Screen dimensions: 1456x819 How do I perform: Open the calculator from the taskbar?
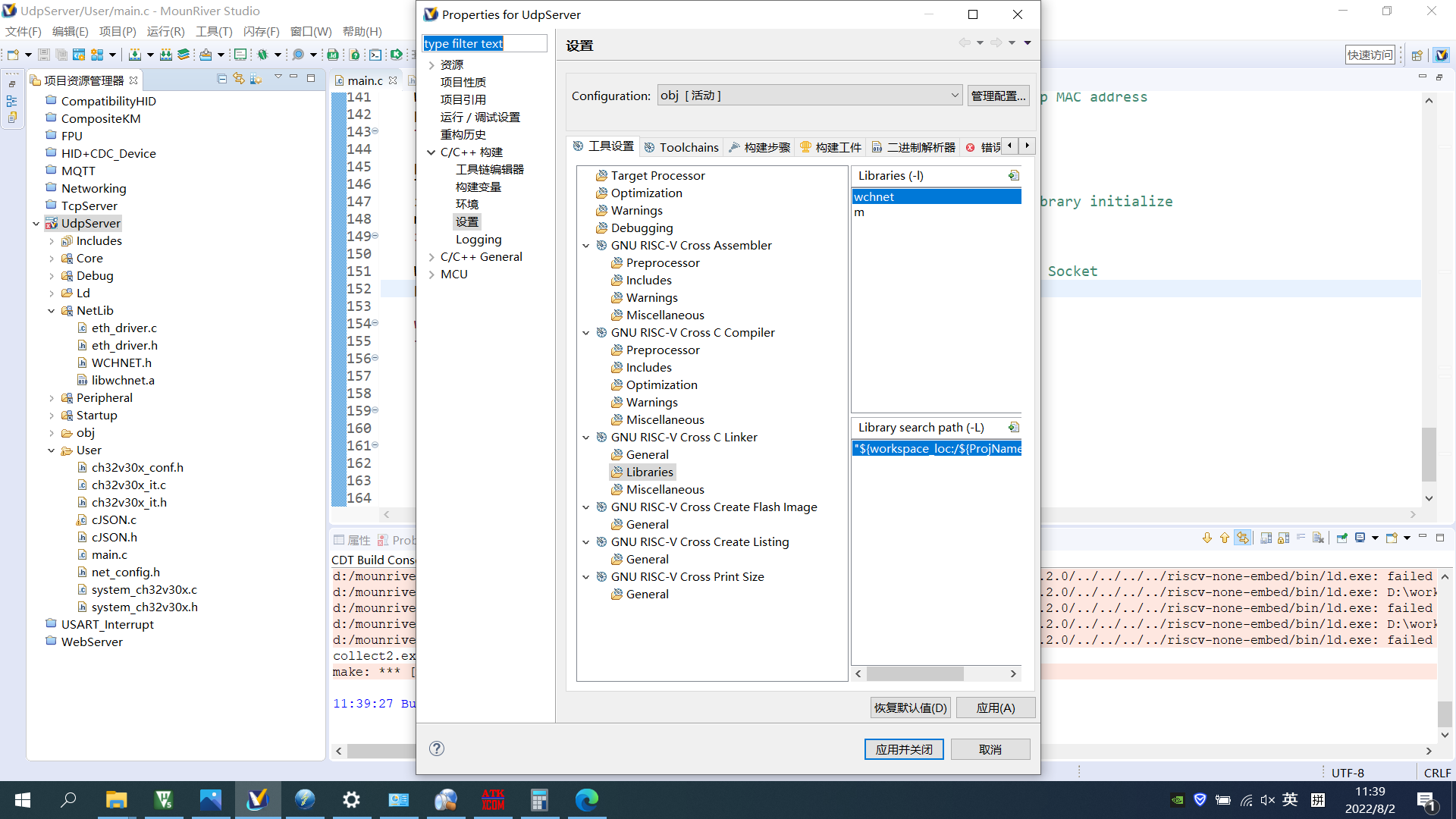click(x=539, y=800)
